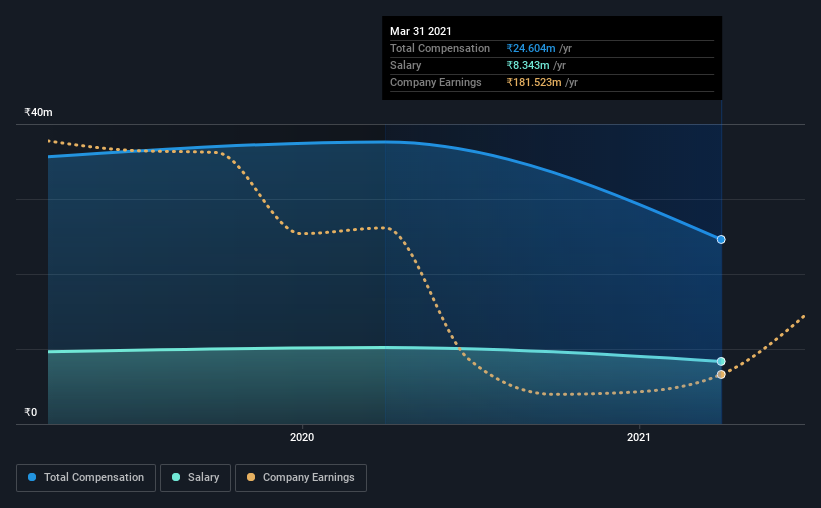
Task: Click the teal Salary data point
Action: tap(721, 361)
